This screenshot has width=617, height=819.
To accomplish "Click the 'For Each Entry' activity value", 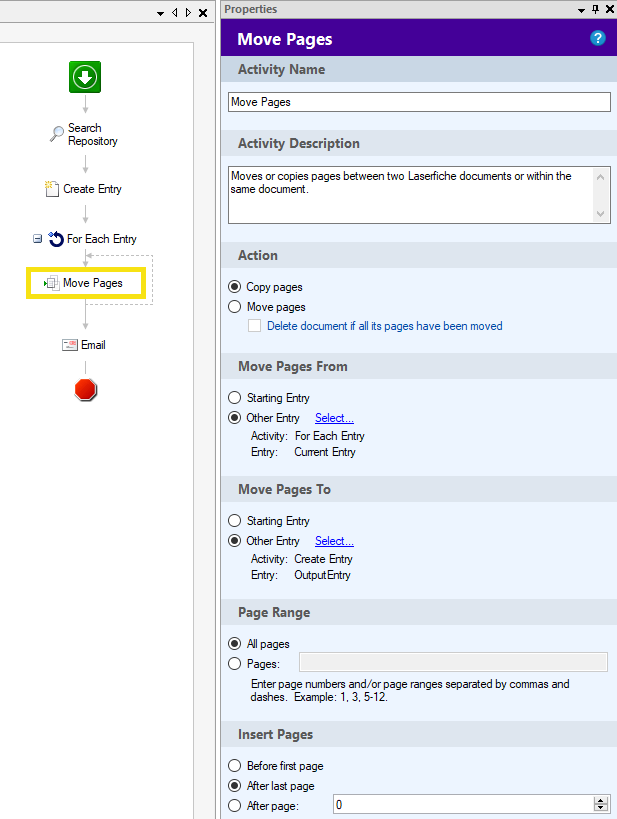I will (x=330, y=436).
